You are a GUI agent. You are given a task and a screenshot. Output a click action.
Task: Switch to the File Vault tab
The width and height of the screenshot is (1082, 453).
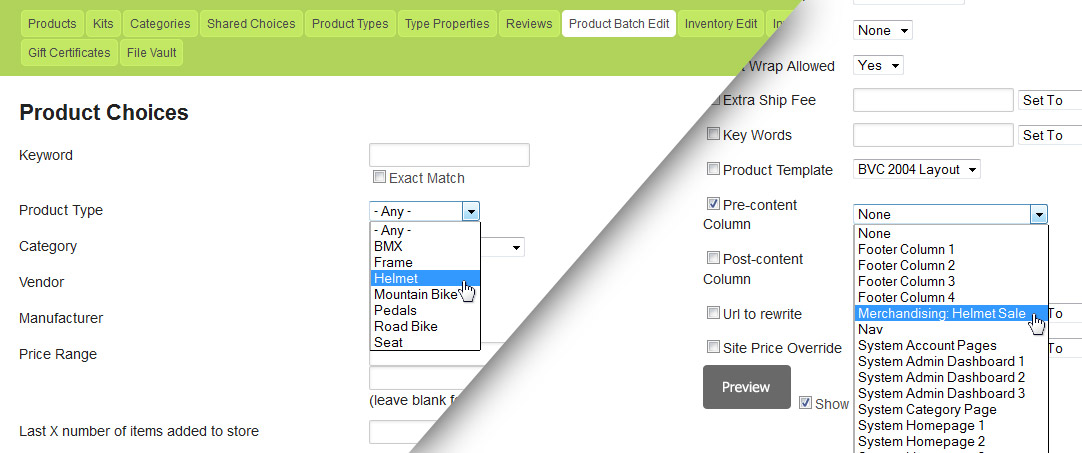[151, 52]
